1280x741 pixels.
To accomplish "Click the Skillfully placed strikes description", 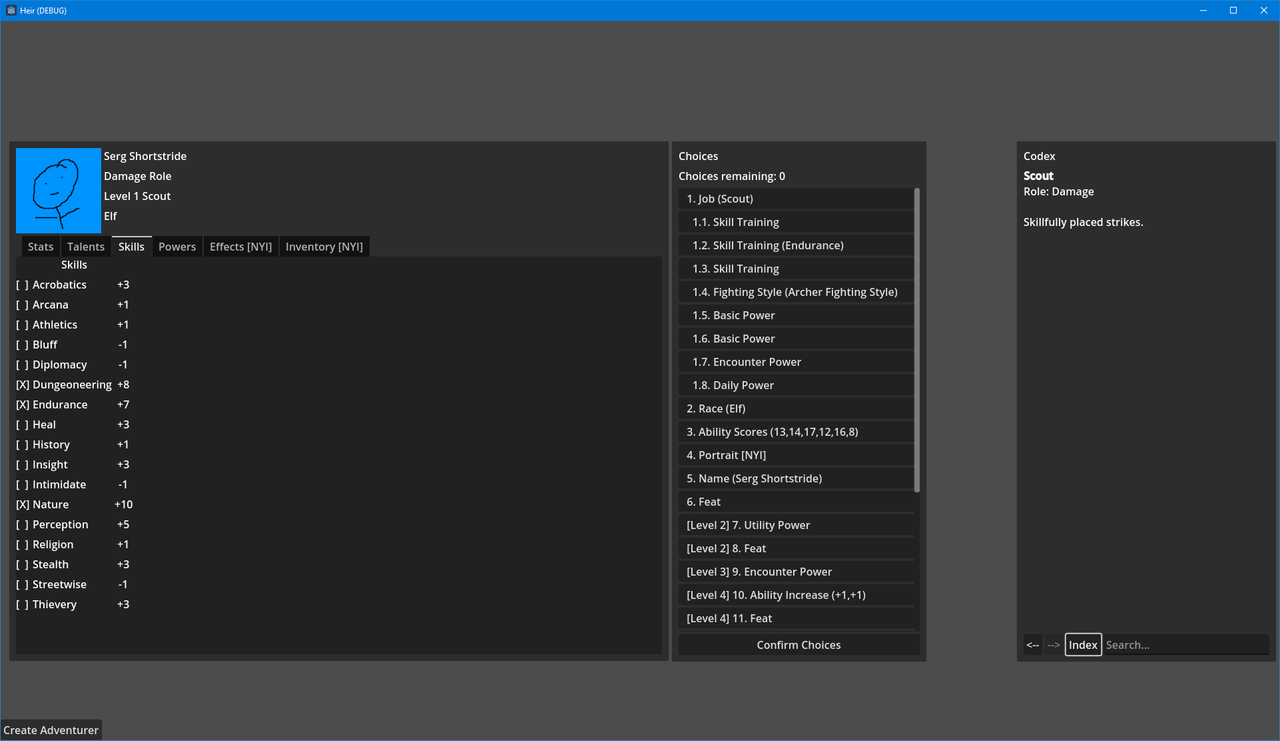I will click(x=1083, y=223).
